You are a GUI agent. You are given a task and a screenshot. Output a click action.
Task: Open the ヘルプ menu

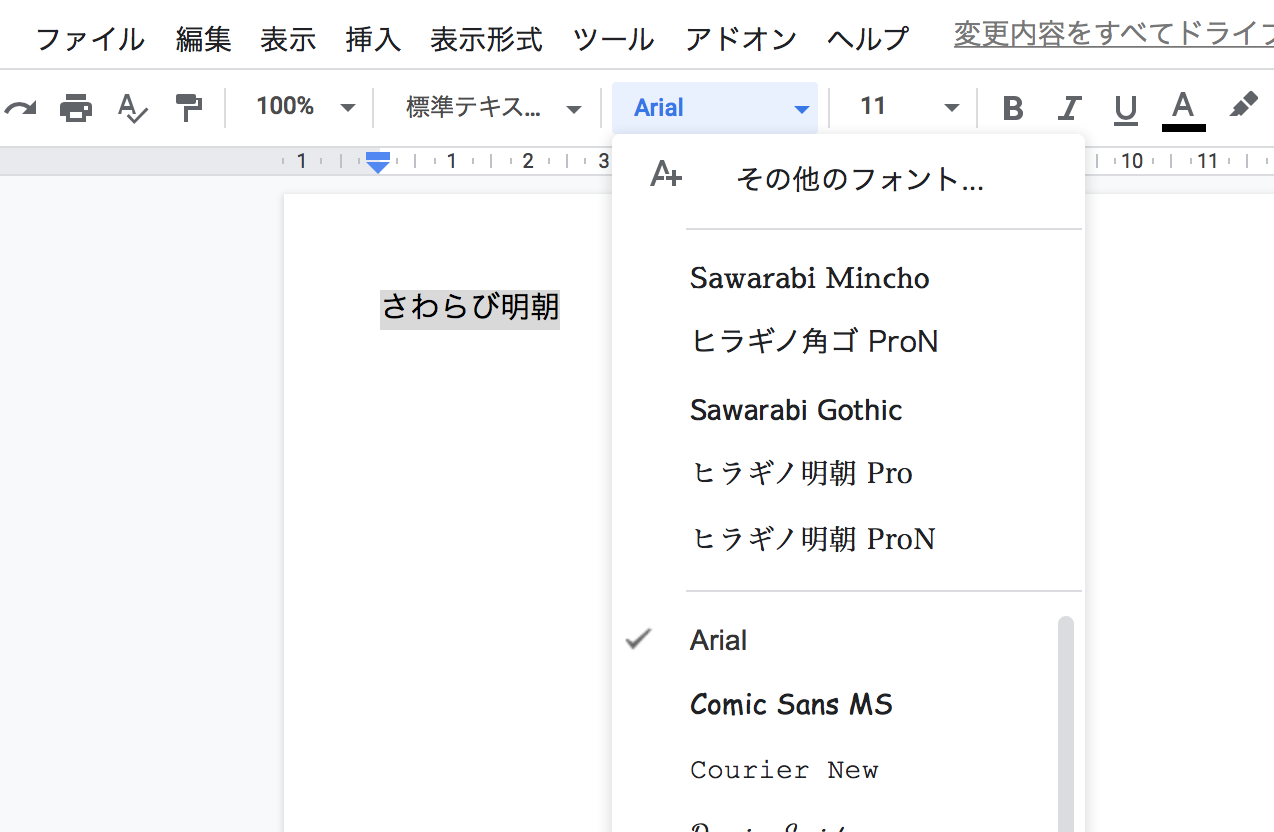tap(868, 40)
